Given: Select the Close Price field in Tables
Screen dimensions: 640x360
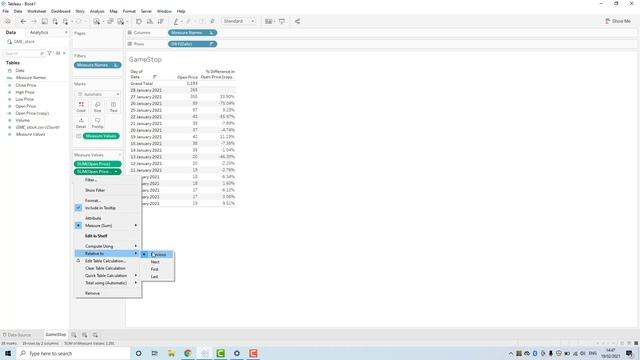Looking at the screenshot, I should [x=26, y=85].
